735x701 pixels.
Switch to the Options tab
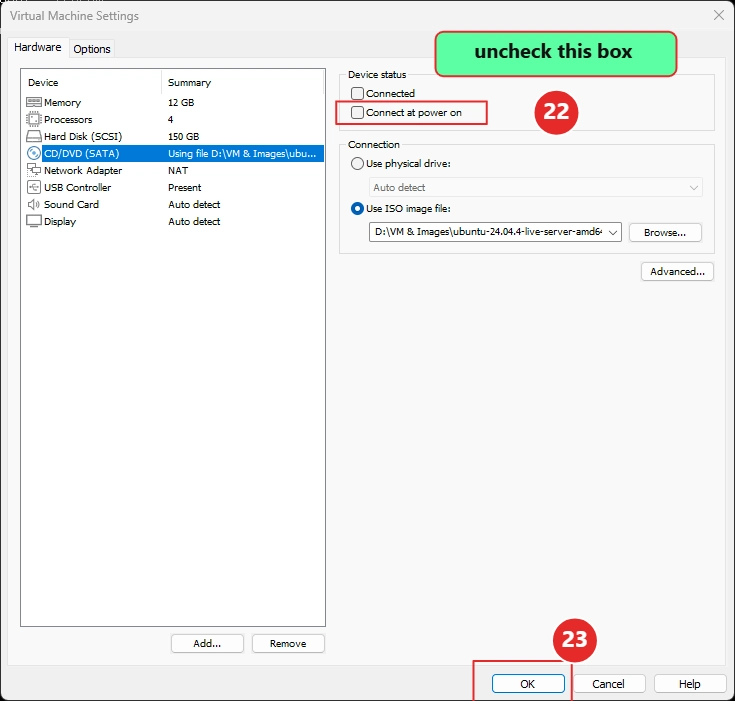pyautogui.click(x=92, y=49)
